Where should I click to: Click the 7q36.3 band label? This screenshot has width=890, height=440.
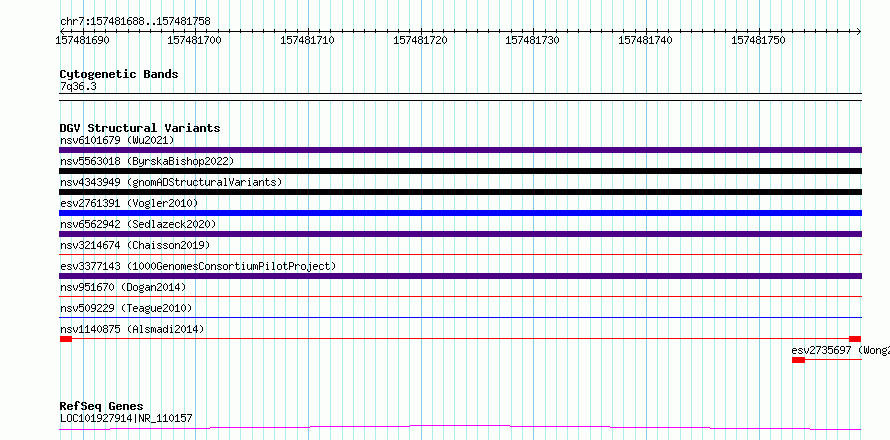coord(78,86)
